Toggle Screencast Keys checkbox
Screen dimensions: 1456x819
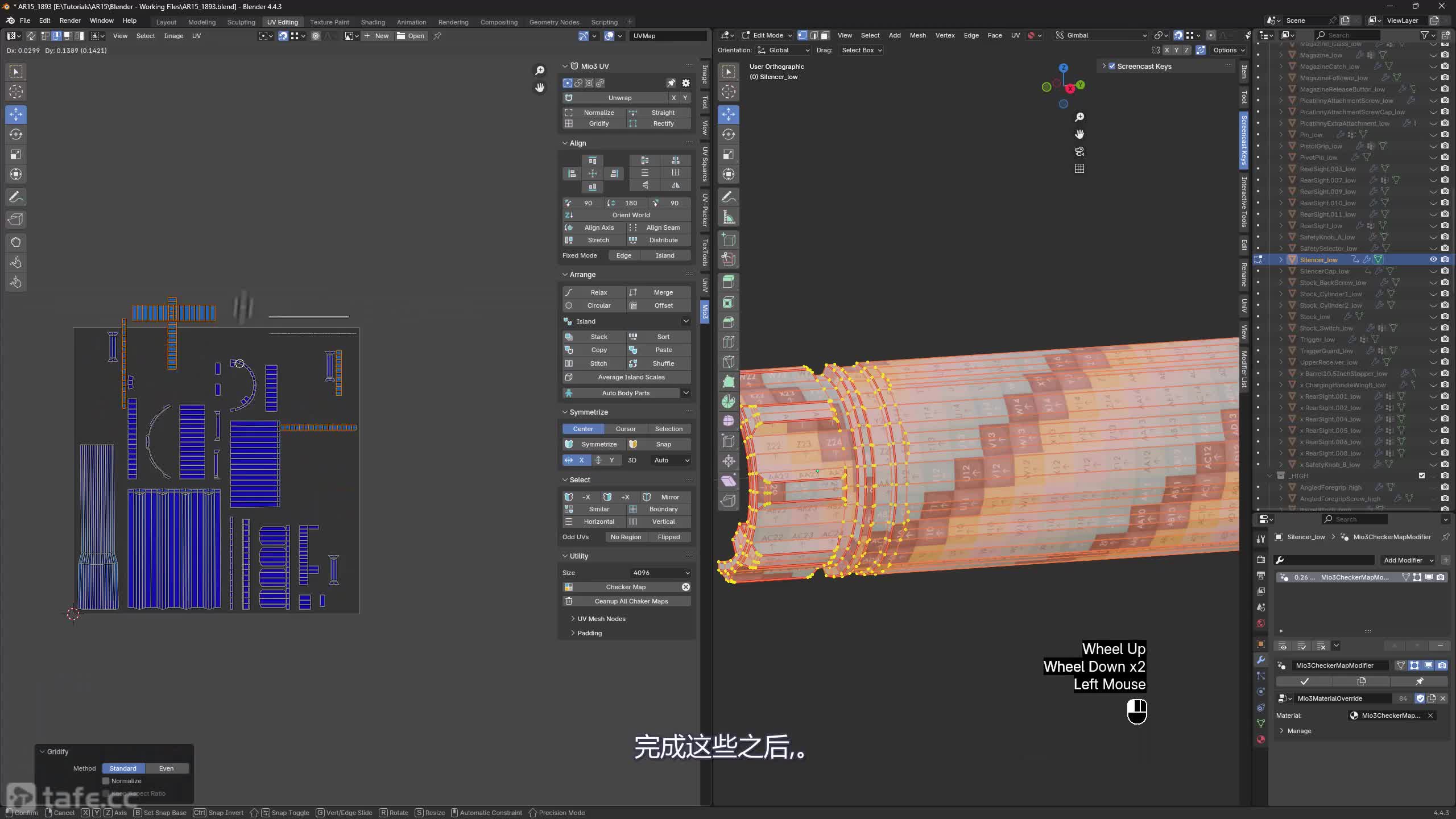tap(1112, 67)
